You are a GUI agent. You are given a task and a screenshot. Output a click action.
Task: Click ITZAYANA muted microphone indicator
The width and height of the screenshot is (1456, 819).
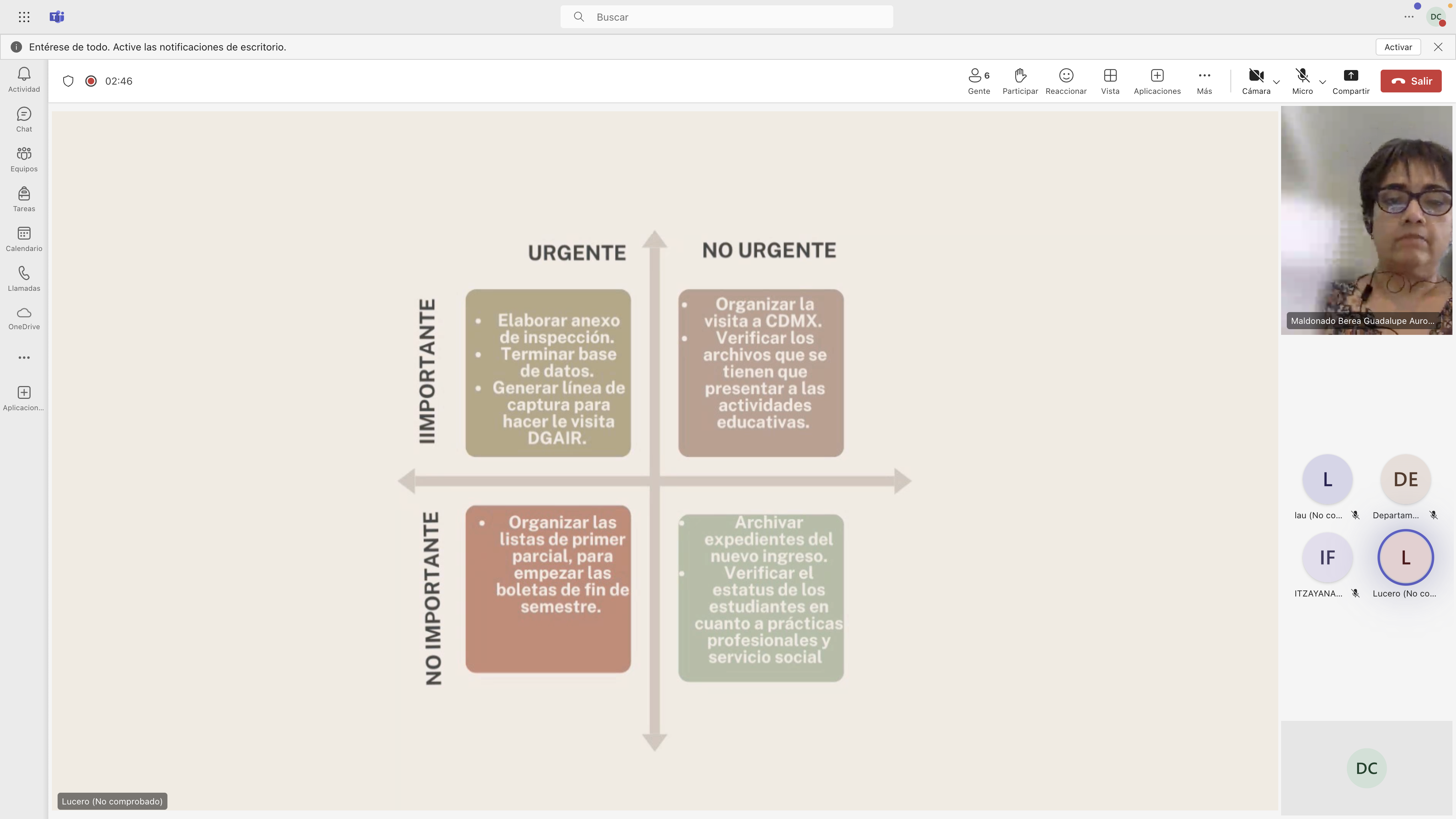[1355, 593]
